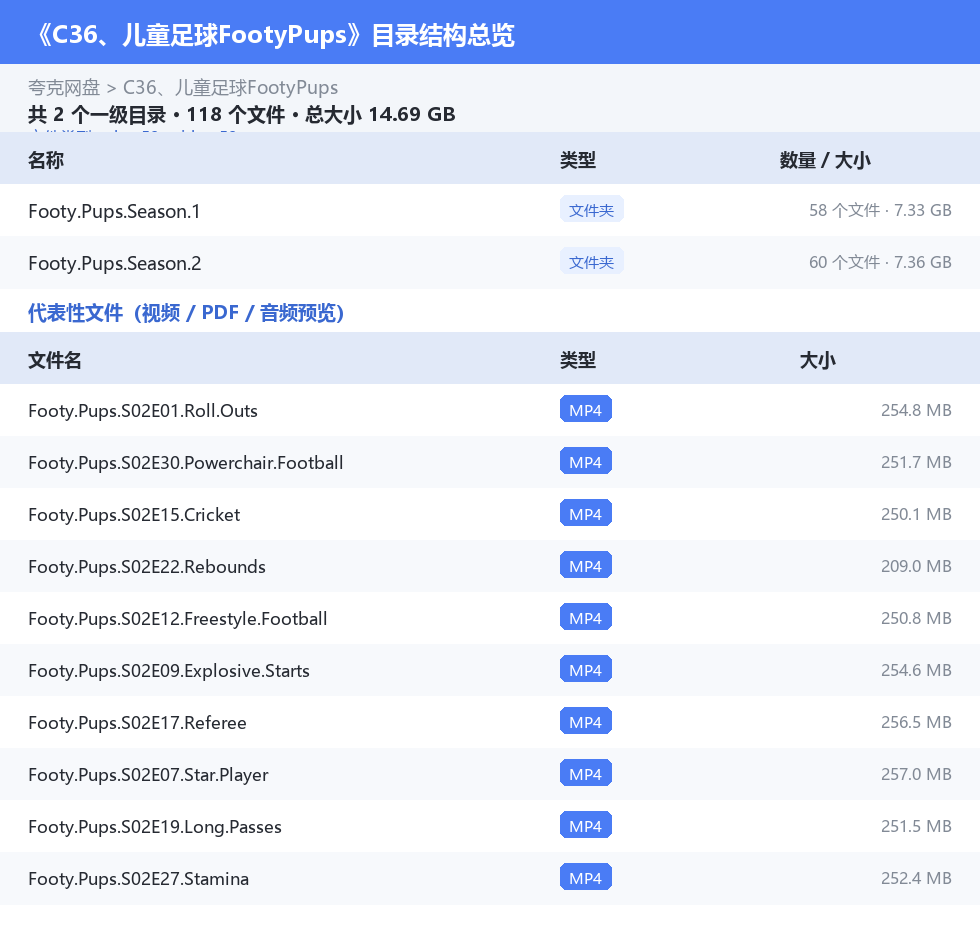
Task: Select the 250.8 MB size value
Action: (916, 617)
